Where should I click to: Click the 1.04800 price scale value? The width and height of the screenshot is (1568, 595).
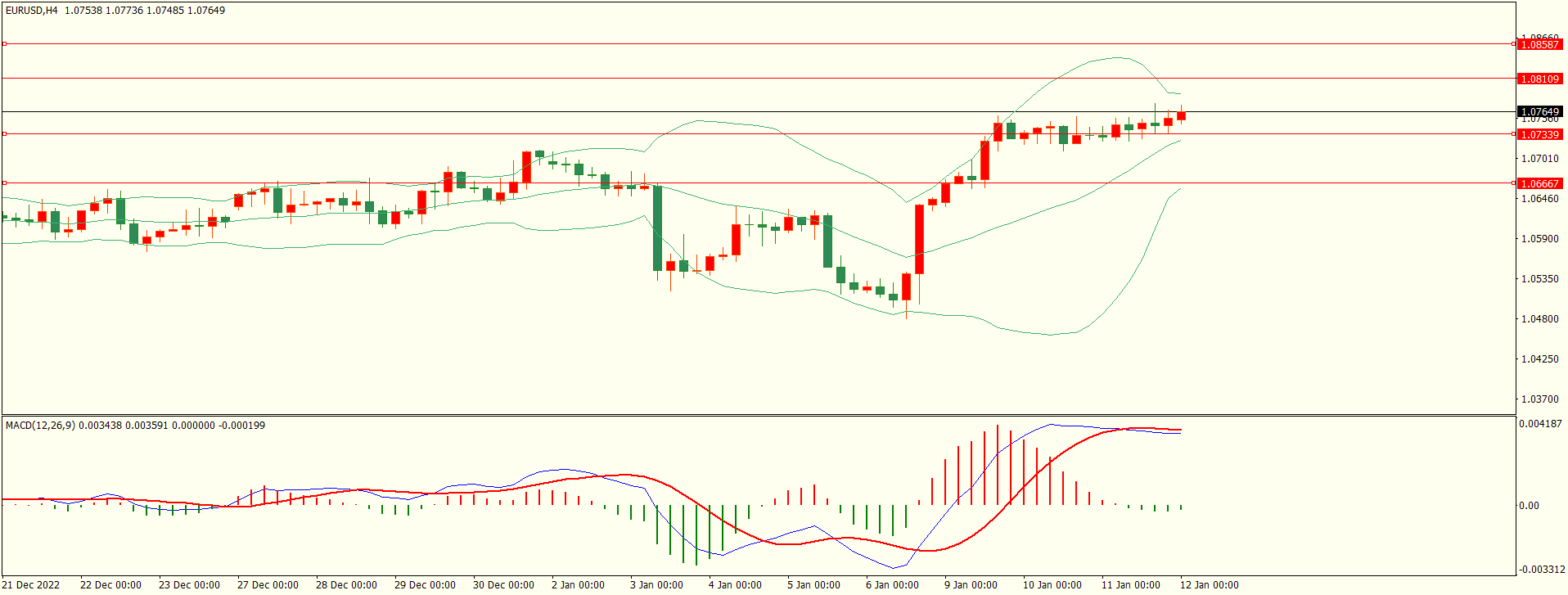click(x=1539, y=319)
